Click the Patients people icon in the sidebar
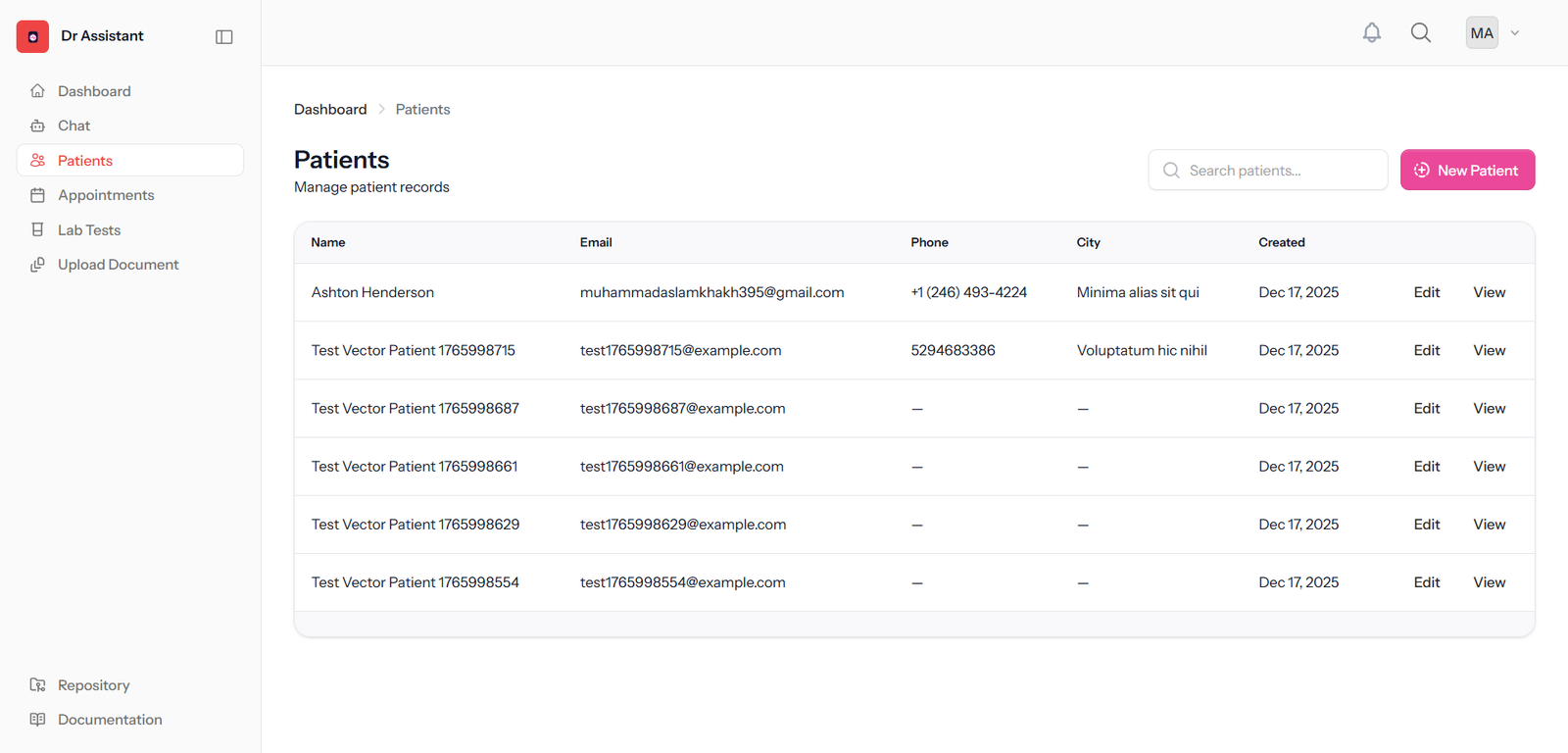1568x753 pixels. pos(37,160)
